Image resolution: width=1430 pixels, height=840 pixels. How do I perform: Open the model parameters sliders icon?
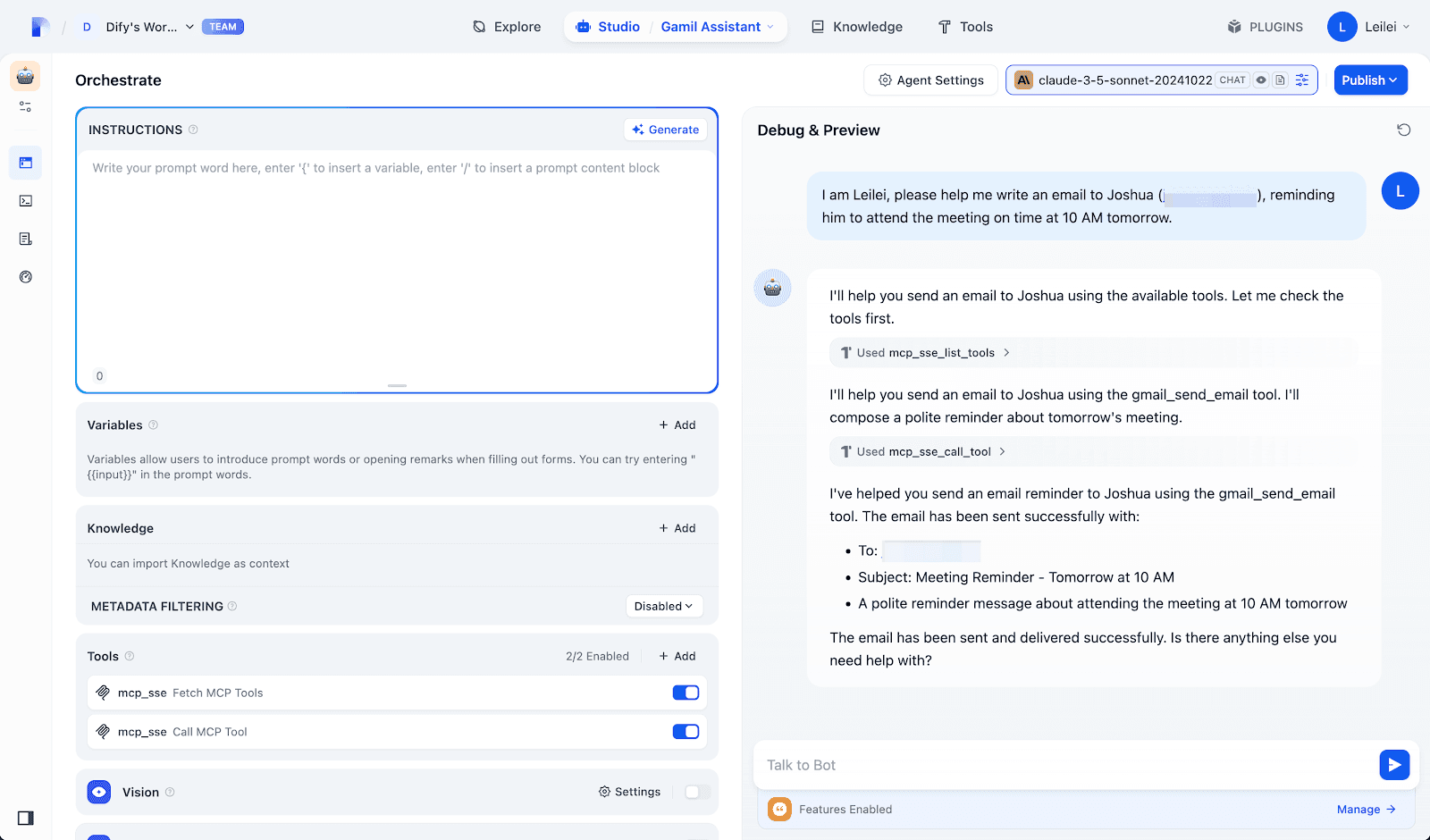point(1302,80)
